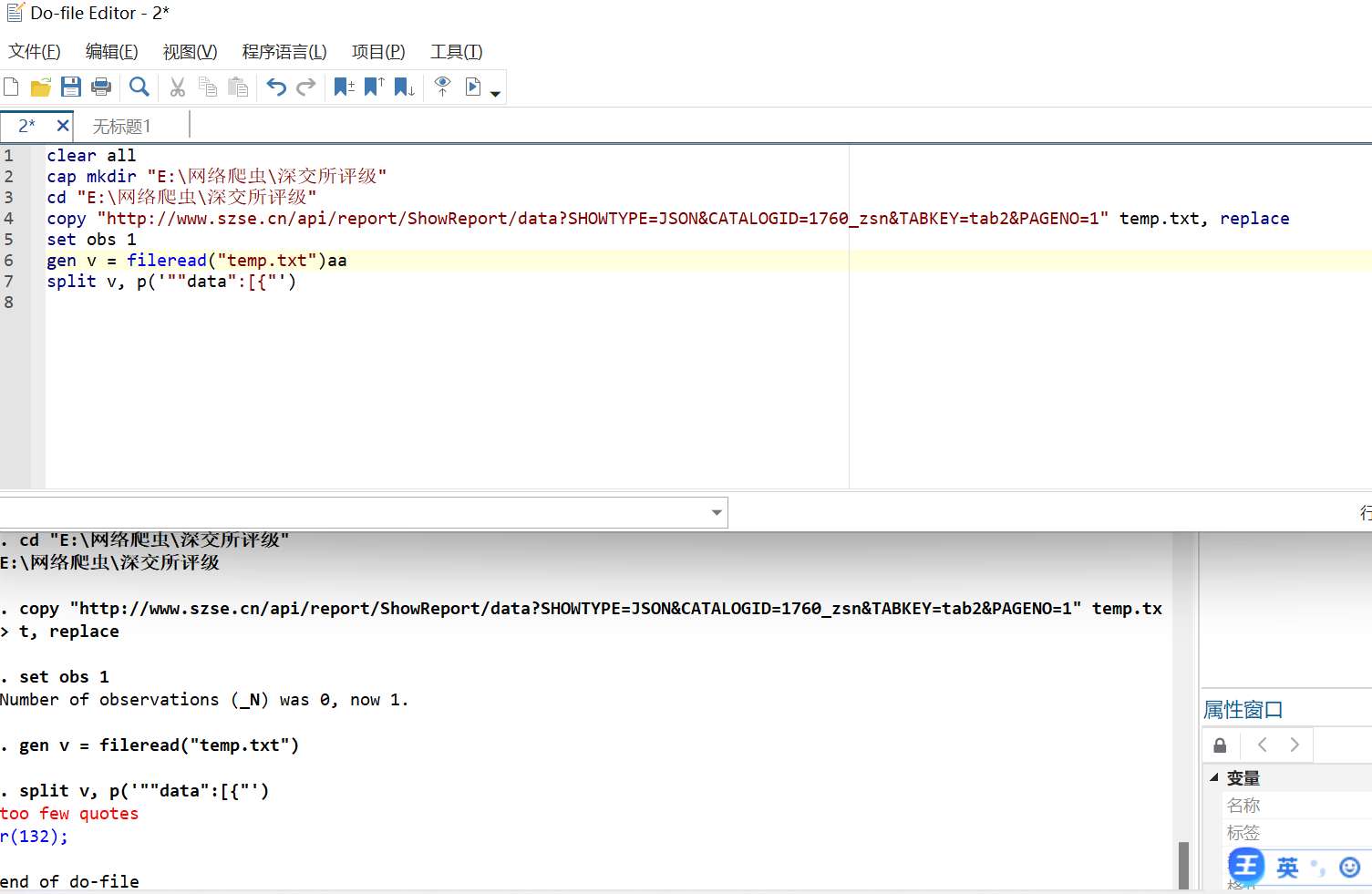Expand the command history combo box dropdown
The image size is (1372, 894).
[717, 513]
